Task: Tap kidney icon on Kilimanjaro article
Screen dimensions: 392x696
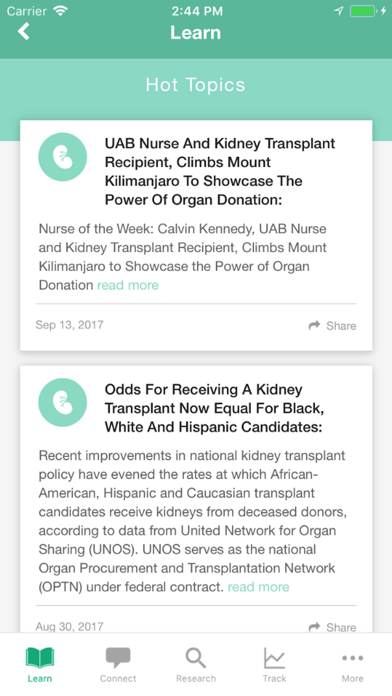Action: 63,157
